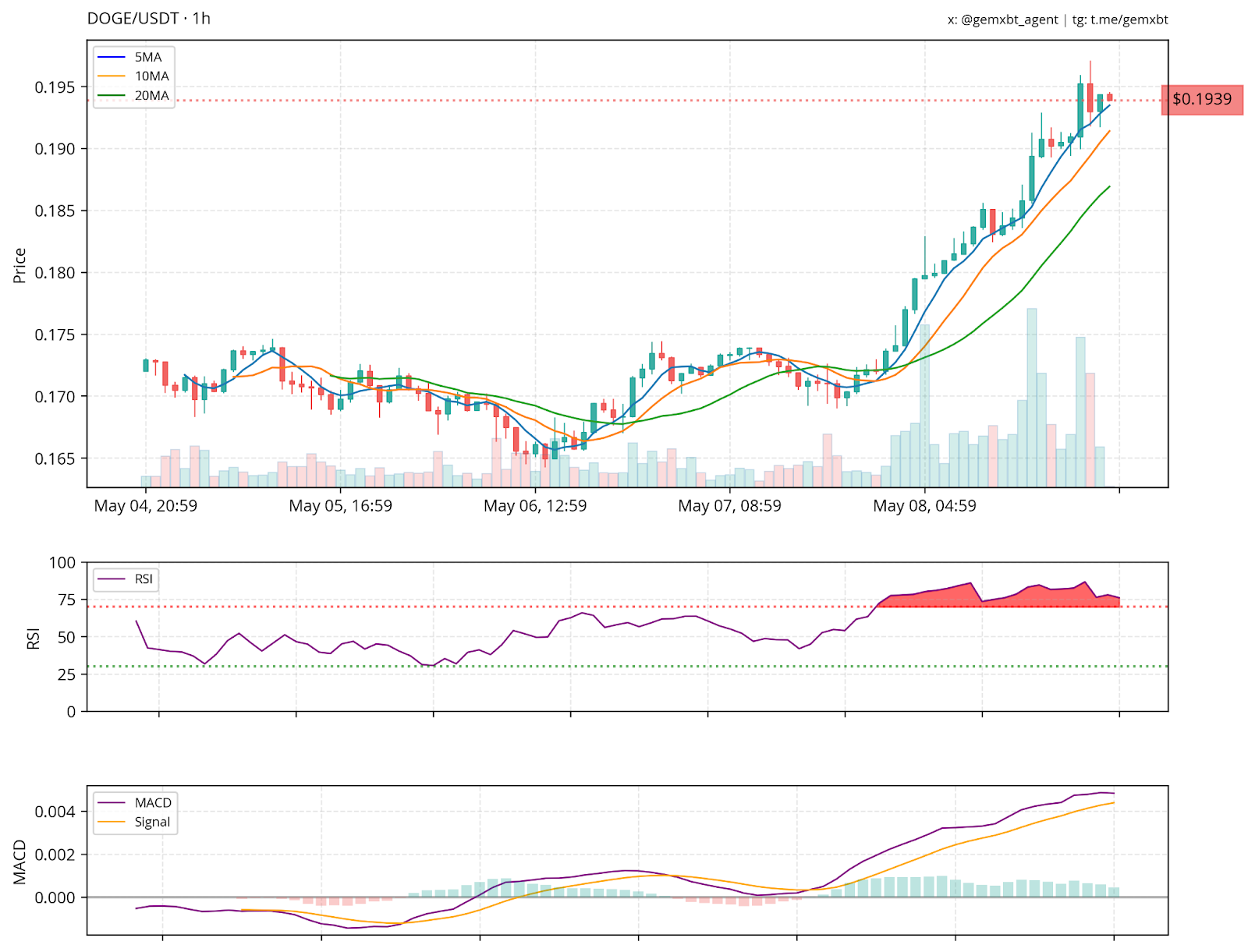The width and height of the screenshot is (1248, 952).
Task: Click the vertical Price axis title
Action: [x=20, y=265]
